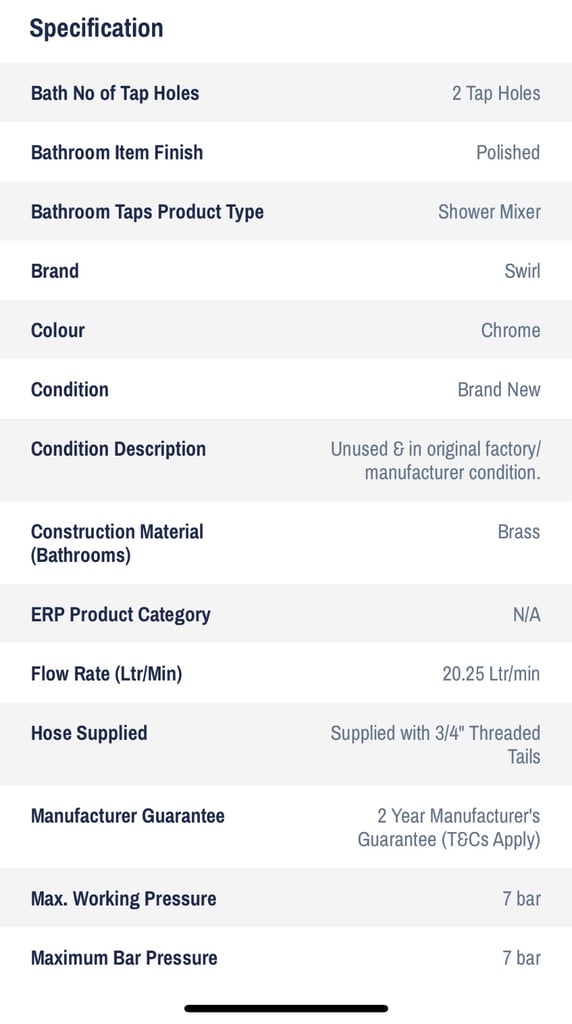
Task: Select the Max. Working Pressure label
Action: point(123,899)
